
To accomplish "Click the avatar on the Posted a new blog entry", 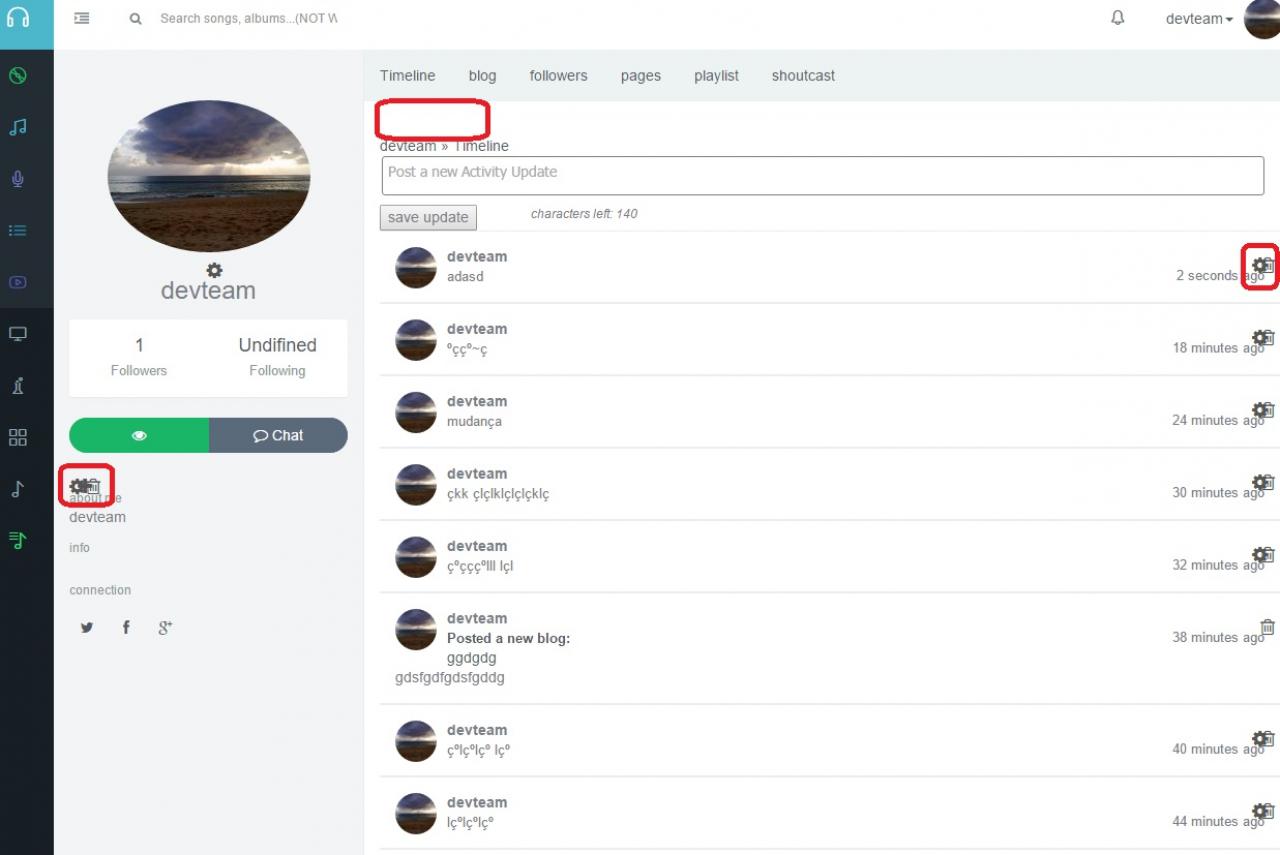I will click(416, 630).
